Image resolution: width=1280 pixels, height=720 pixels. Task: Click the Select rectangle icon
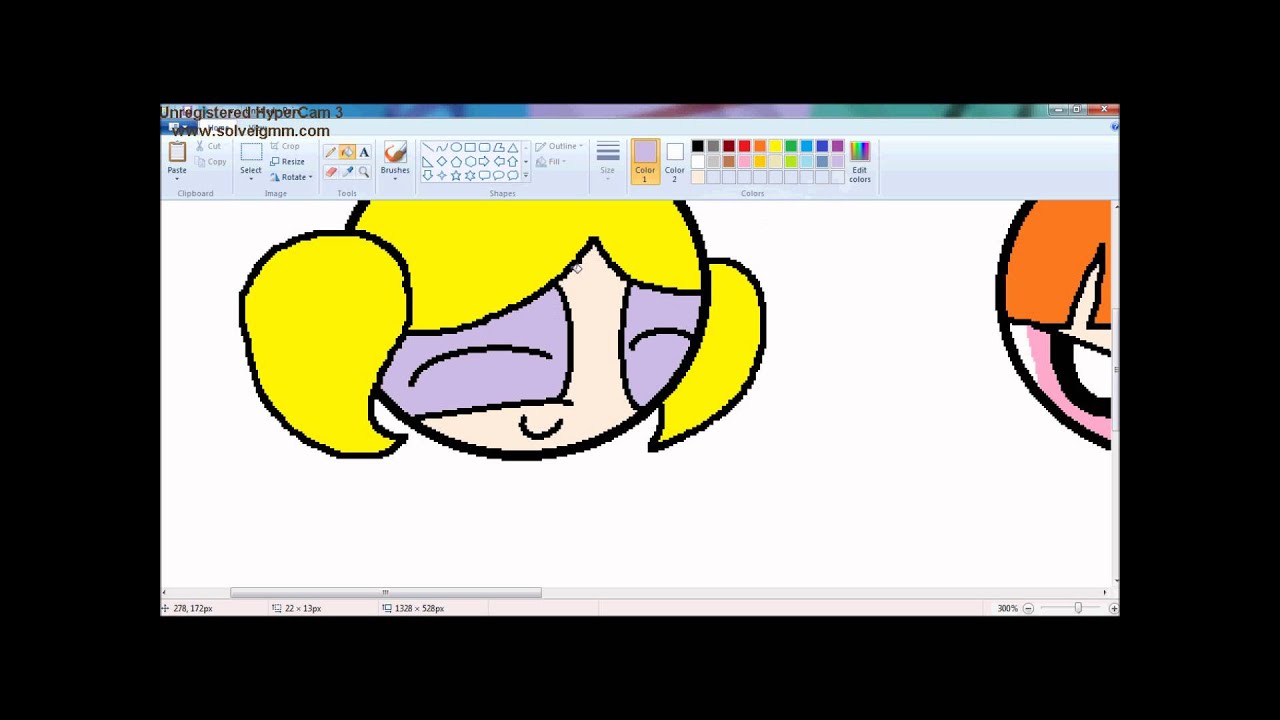tap(251, 152)
